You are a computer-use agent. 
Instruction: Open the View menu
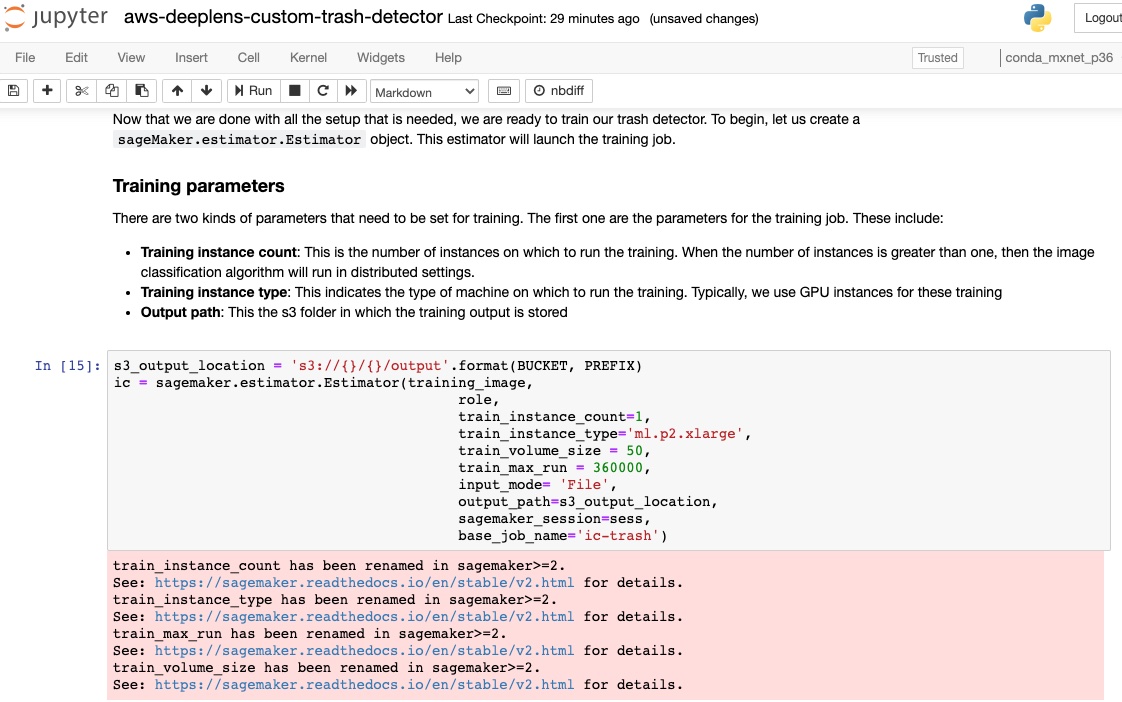(x=131, y=58)
